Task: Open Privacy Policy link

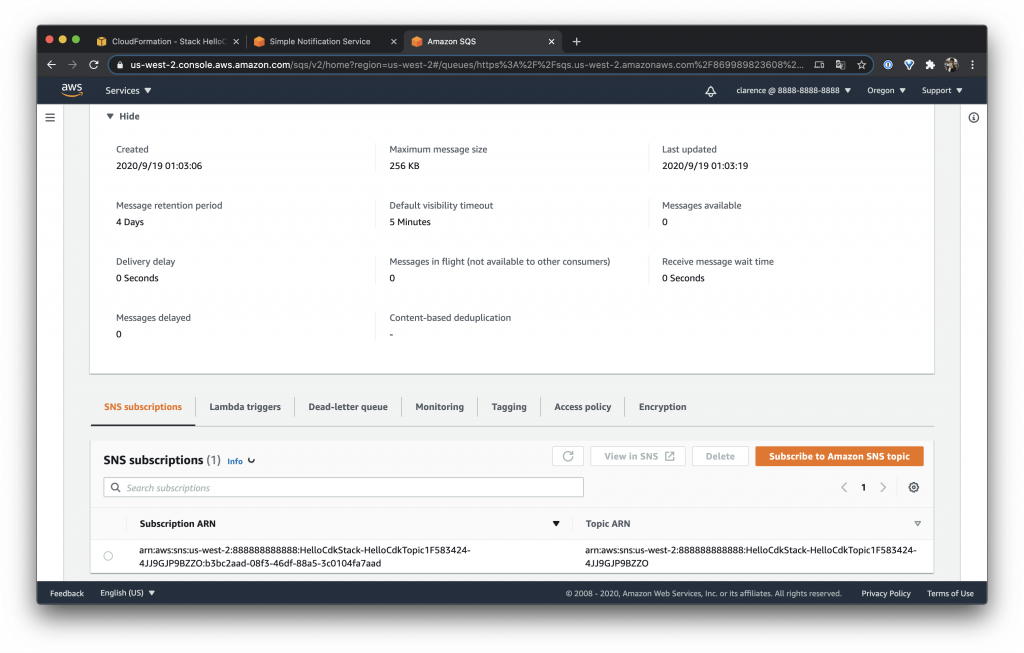Action: tap(886, 593)
